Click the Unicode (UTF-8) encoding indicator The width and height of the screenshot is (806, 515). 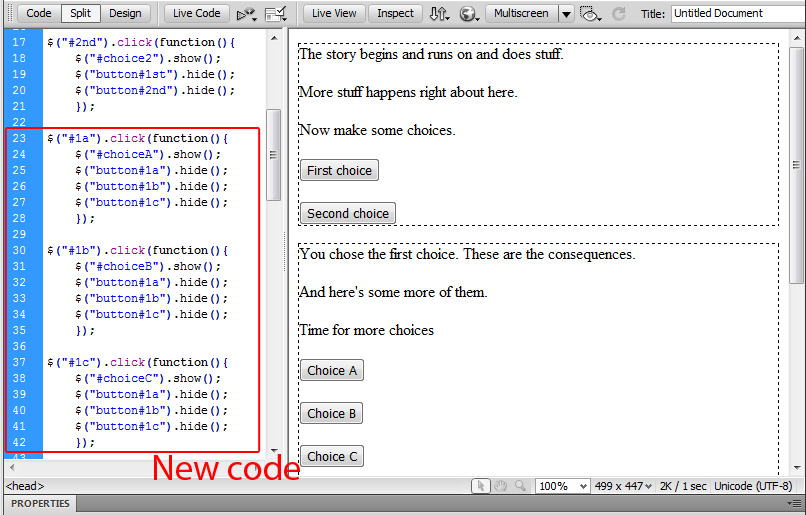[x=753, y=486]
